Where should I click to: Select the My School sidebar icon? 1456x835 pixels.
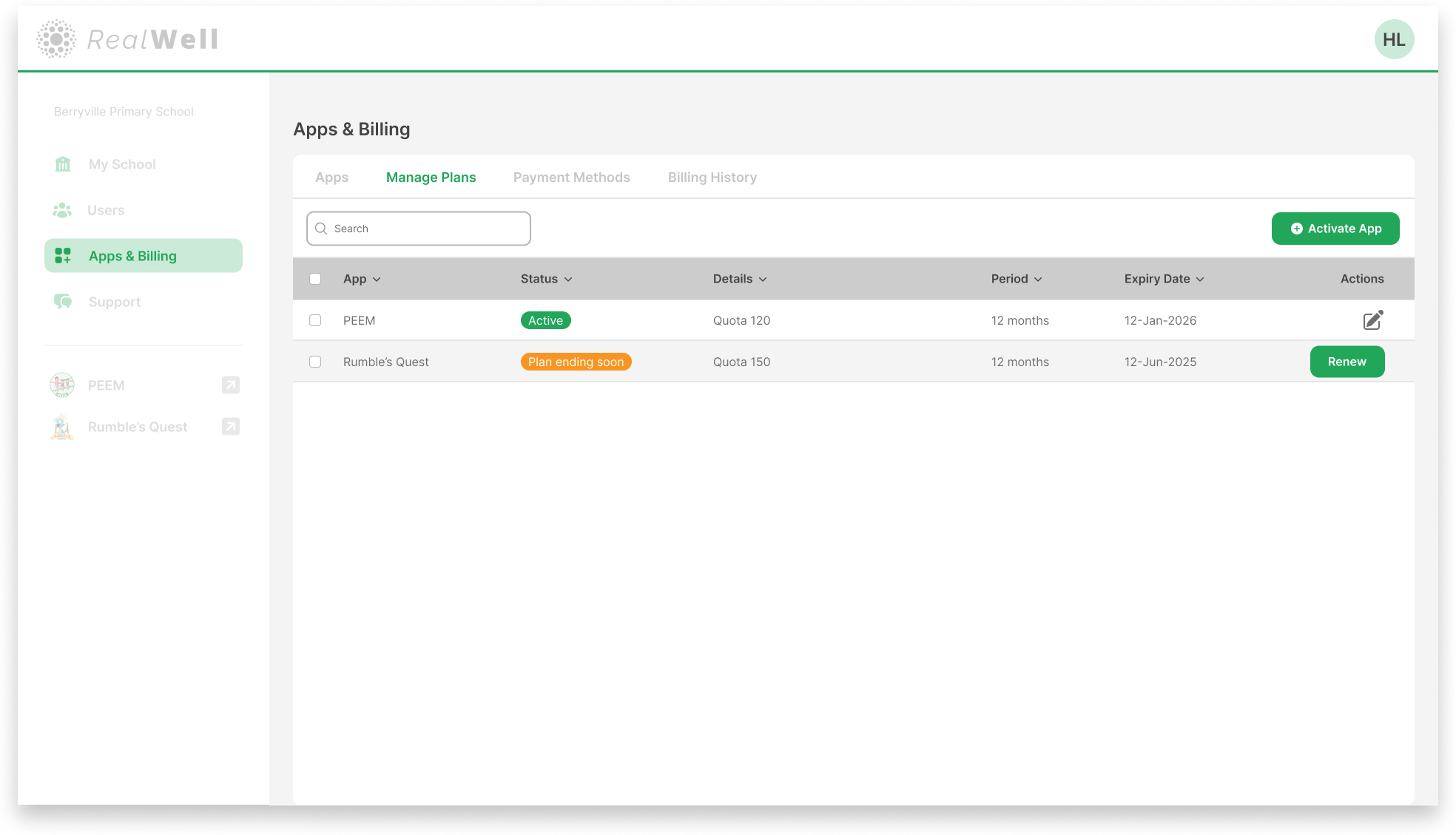click(x=63, y=163)
